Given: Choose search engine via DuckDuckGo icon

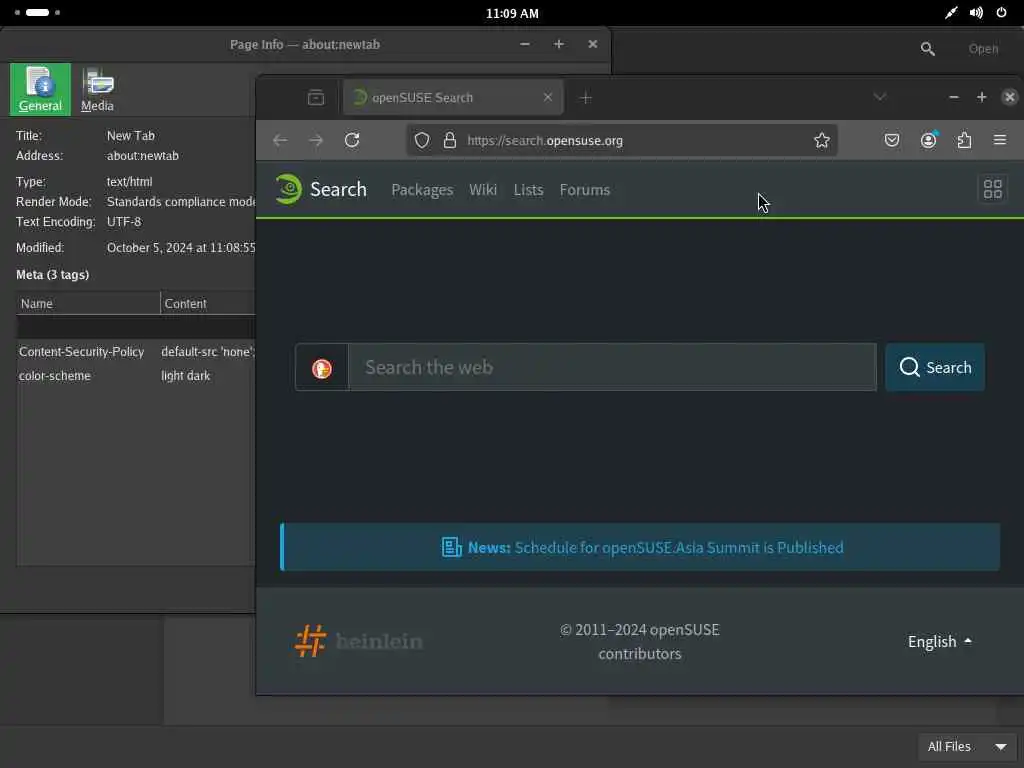Looking at the screenshot, I should click(322, 368).
